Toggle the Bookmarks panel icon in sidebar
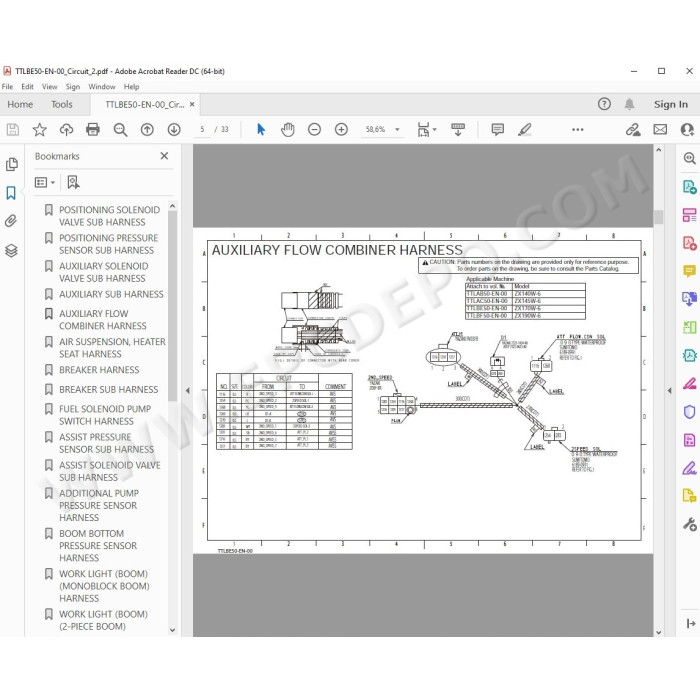 tap(11, 193)
